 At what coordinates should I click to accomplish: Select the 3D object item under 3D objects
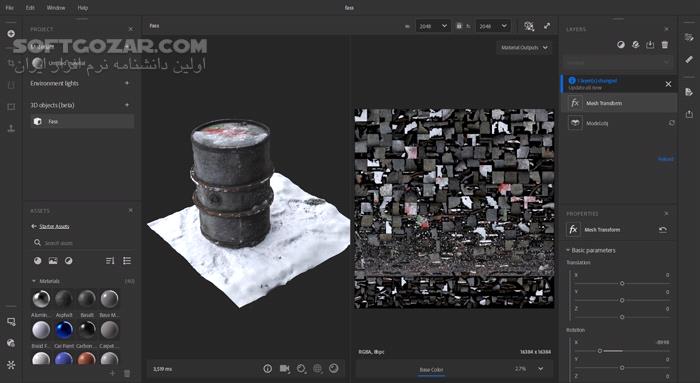[x=82, y=121]
